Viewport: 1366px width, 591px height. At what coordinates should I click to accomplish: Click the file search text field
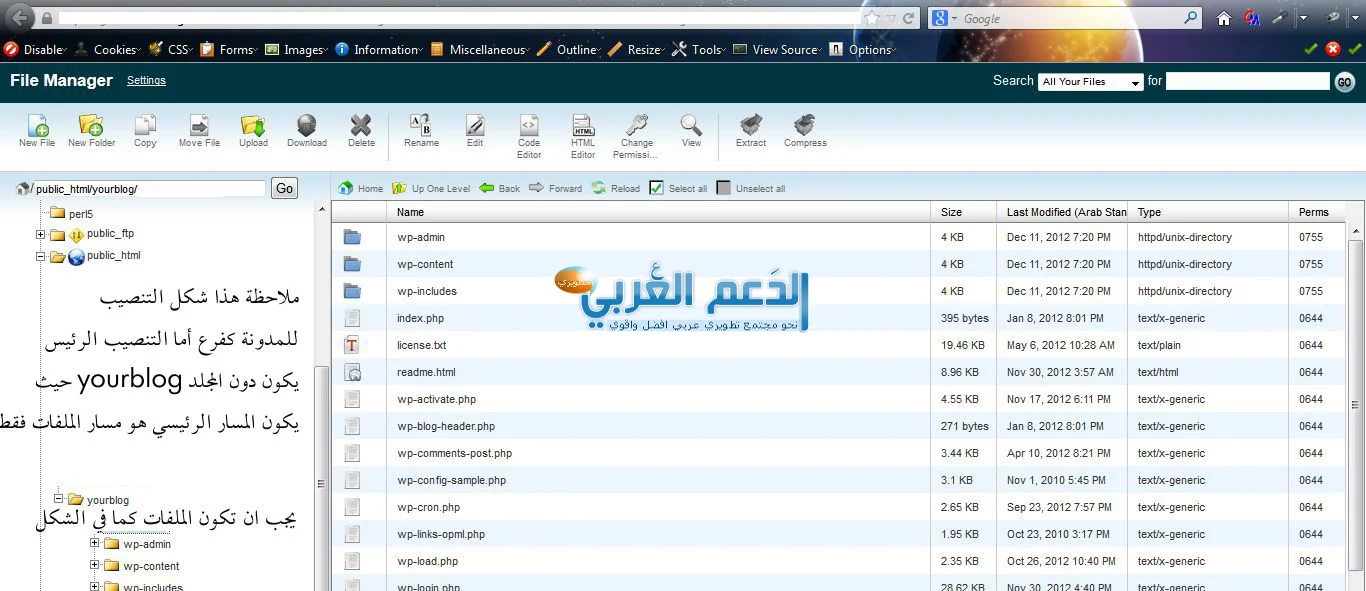(x=1247, y=81)
